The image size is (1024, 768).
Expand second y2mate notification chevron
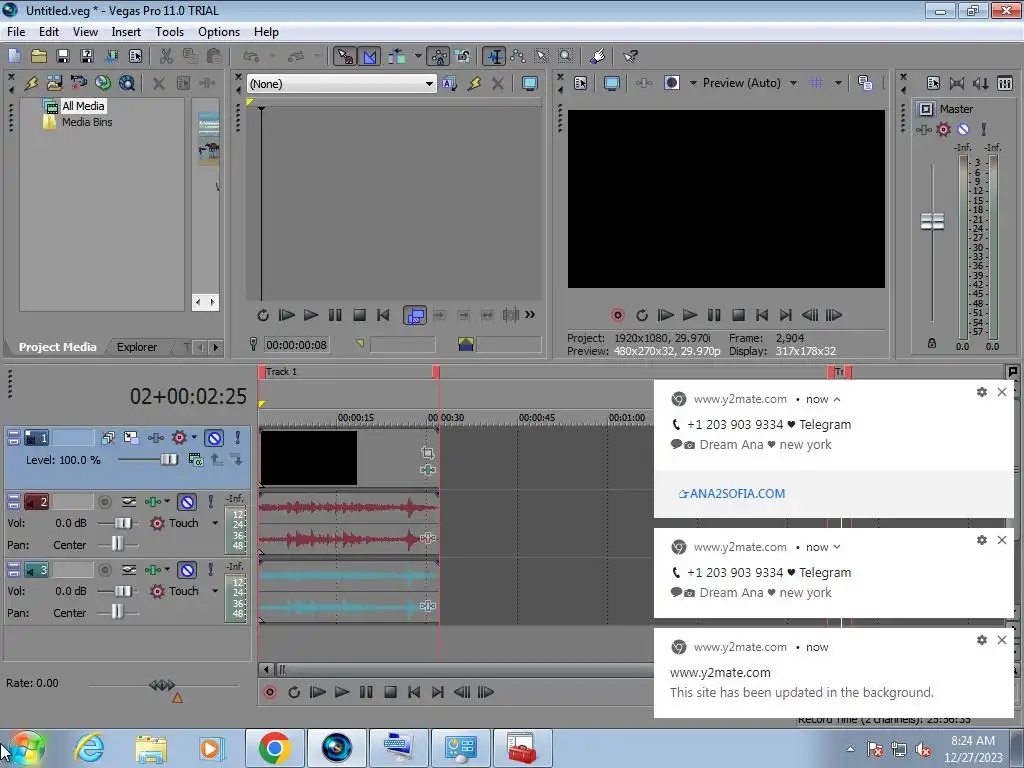(x=837, y=547)
